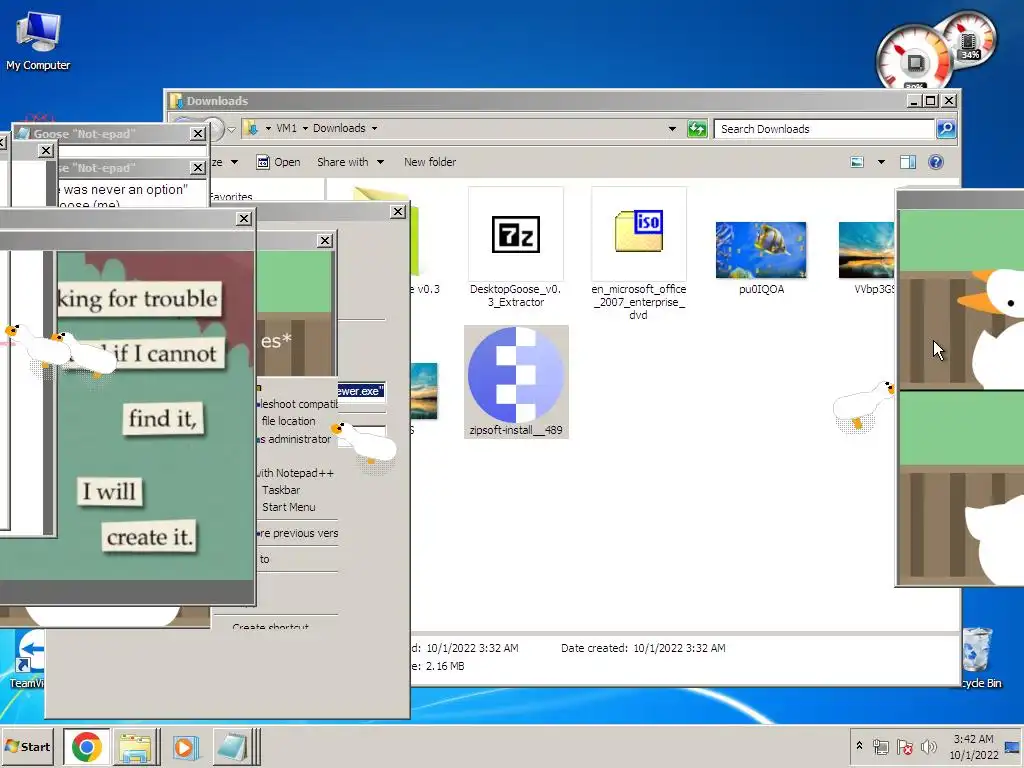Choose Run as administrator in the context menu

click(x=295, y=439)
